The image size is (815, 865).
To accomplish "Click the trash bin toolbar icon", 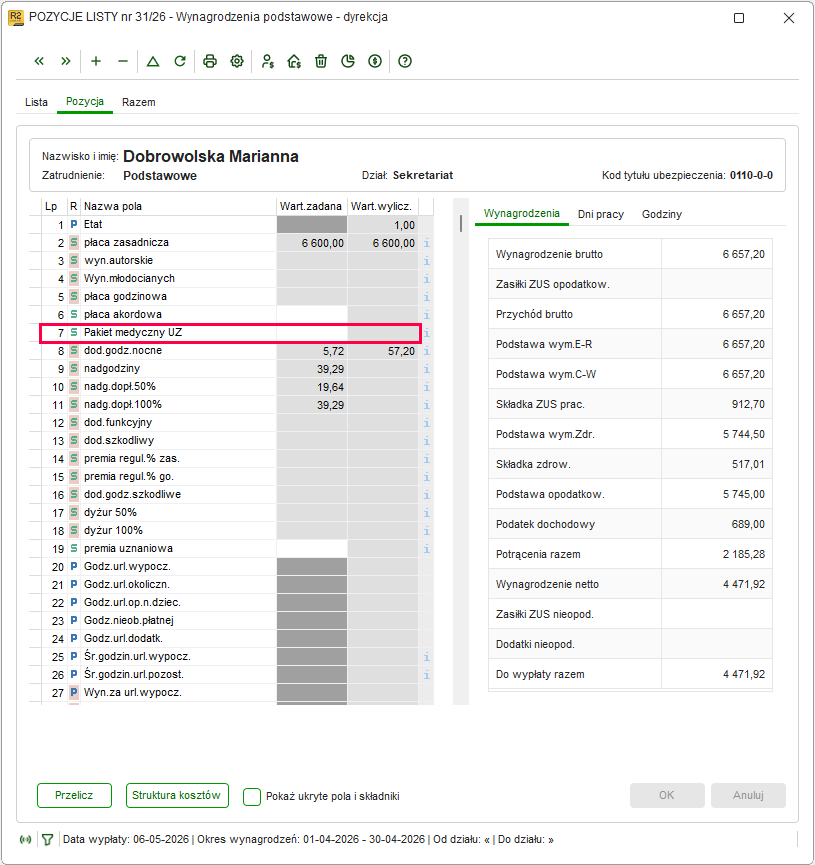I will click(321, 61).
